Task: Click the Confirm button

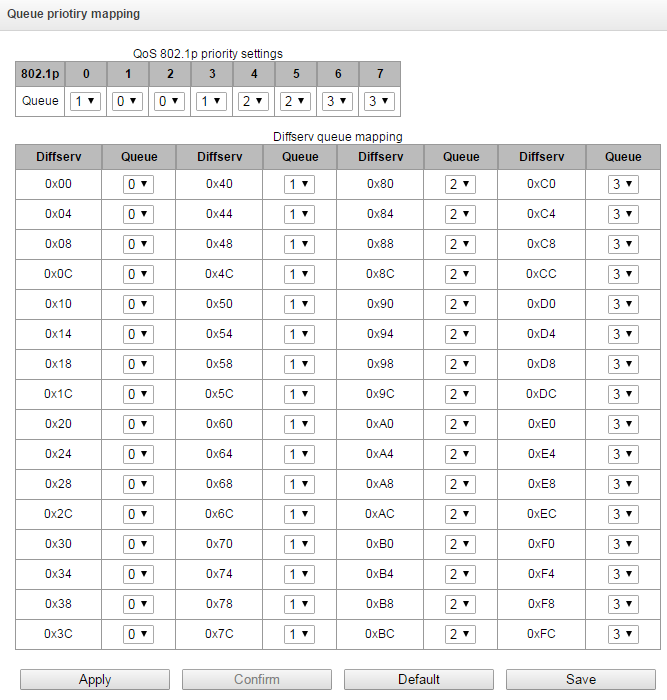Action: pyautogui.click(x=257, y=680)
